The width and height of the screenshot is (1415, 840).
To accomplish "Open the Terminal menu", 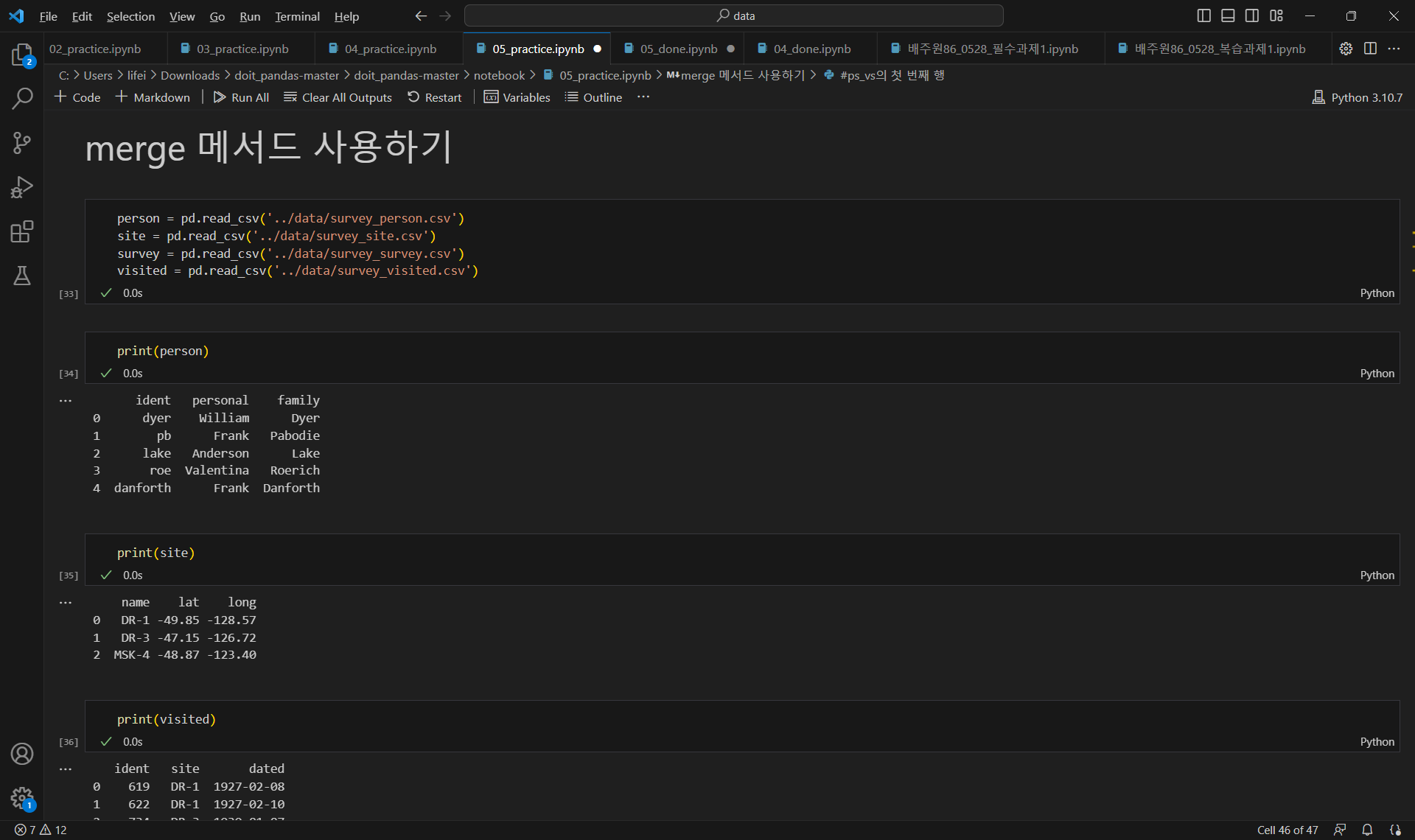I will point(297,16).
